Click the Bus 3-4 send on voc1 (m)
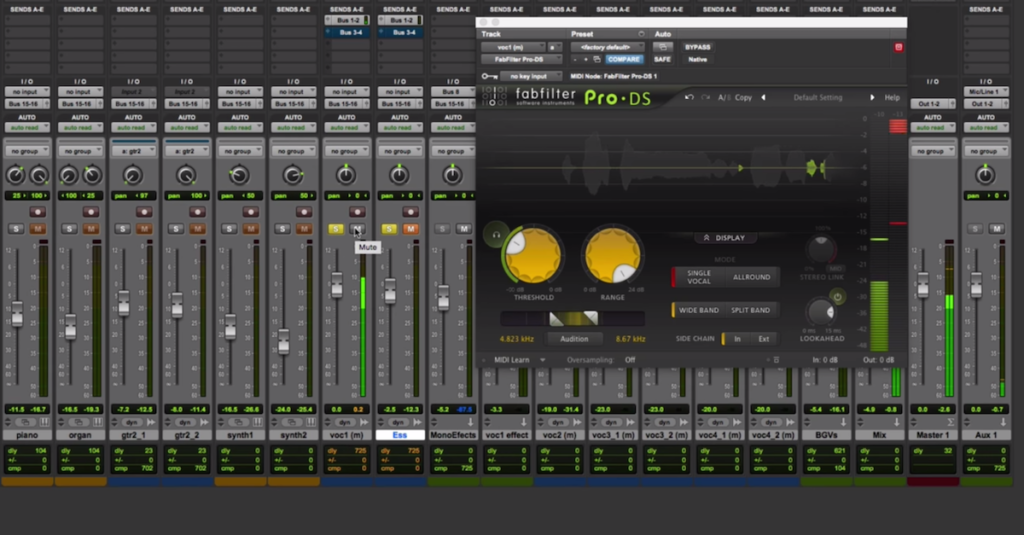The height and width of the screenshot is (535, 1024). [x=351, y=32]
